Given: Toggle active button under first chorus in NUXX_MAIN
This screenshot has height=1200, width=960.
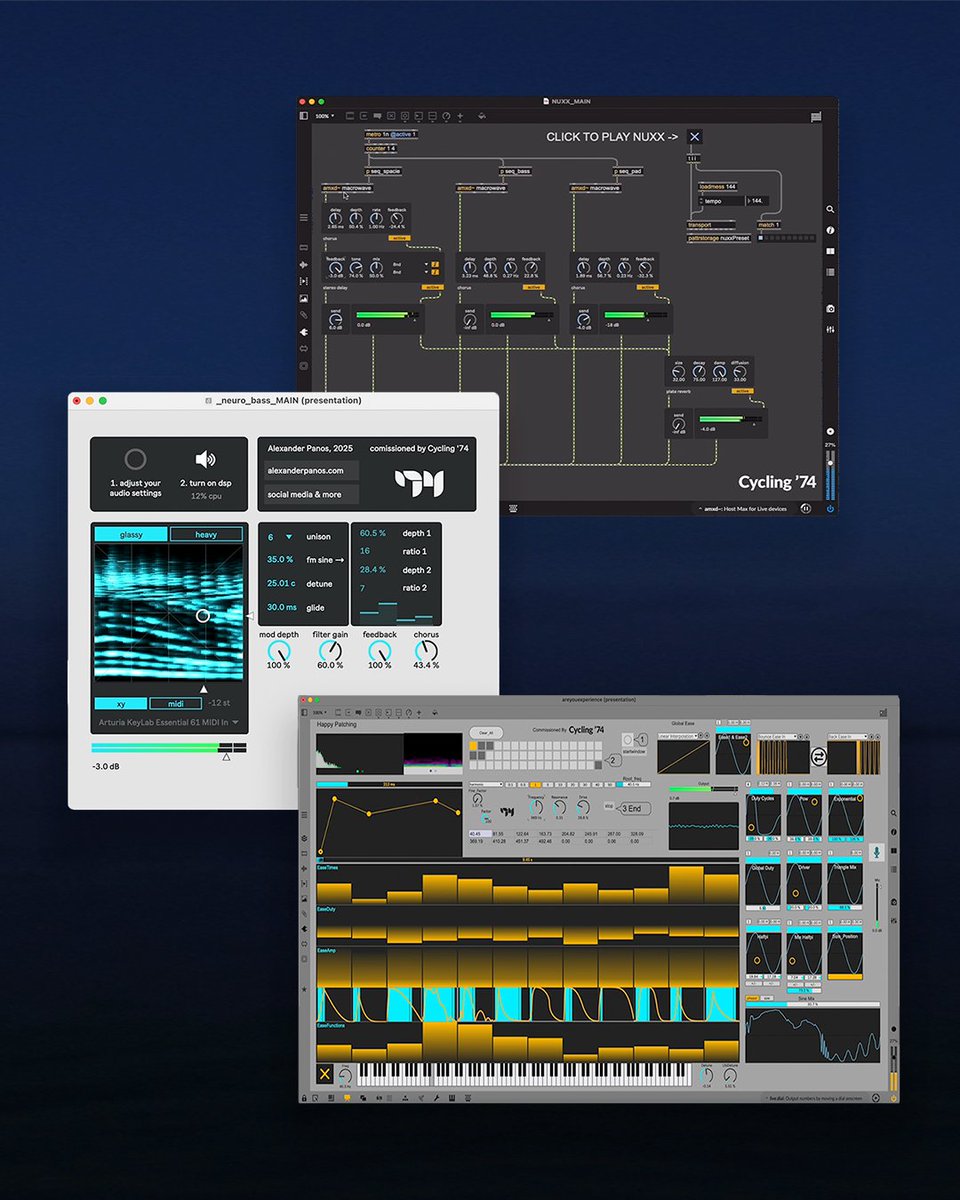Looking at the screenshot, I should click(400, 238).
